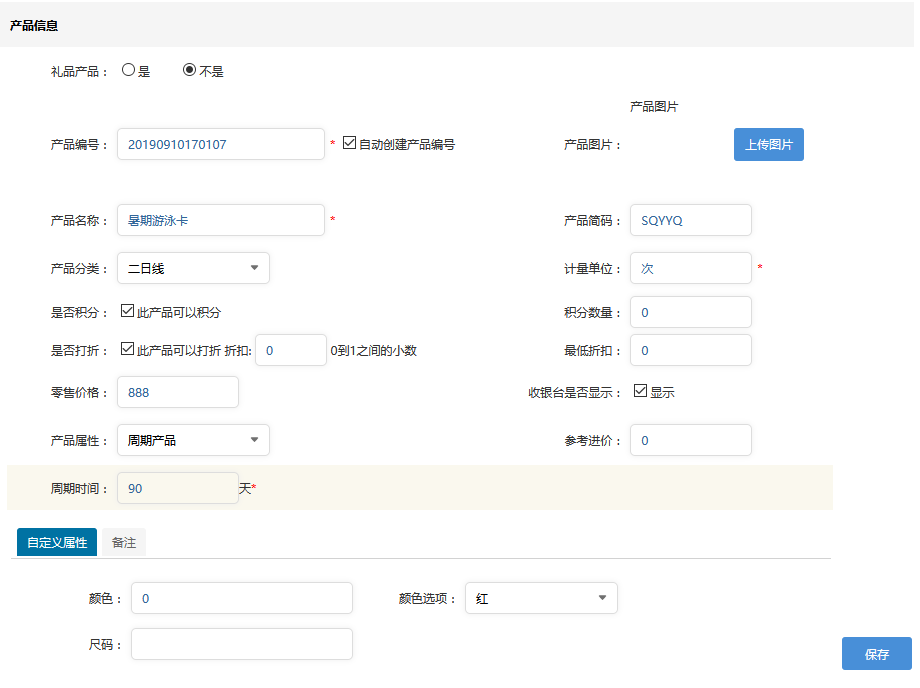Click the 上传图片 button
The height and width of the screenshot is (688, 920).
[x=768, y=144]
